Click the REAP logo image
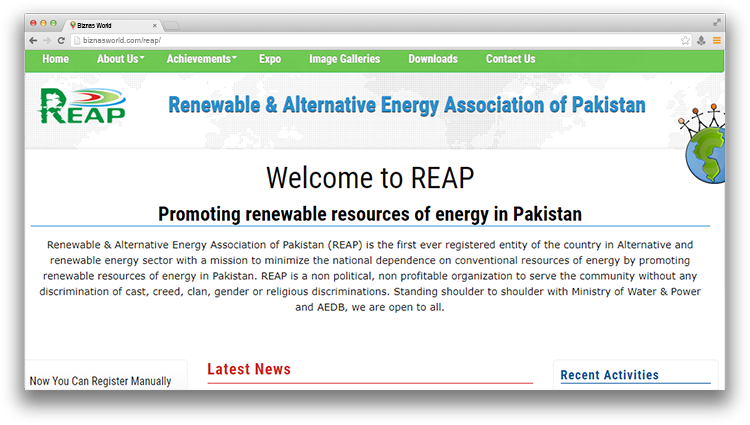This screenshot has width=750, height=425. (83, 106)
